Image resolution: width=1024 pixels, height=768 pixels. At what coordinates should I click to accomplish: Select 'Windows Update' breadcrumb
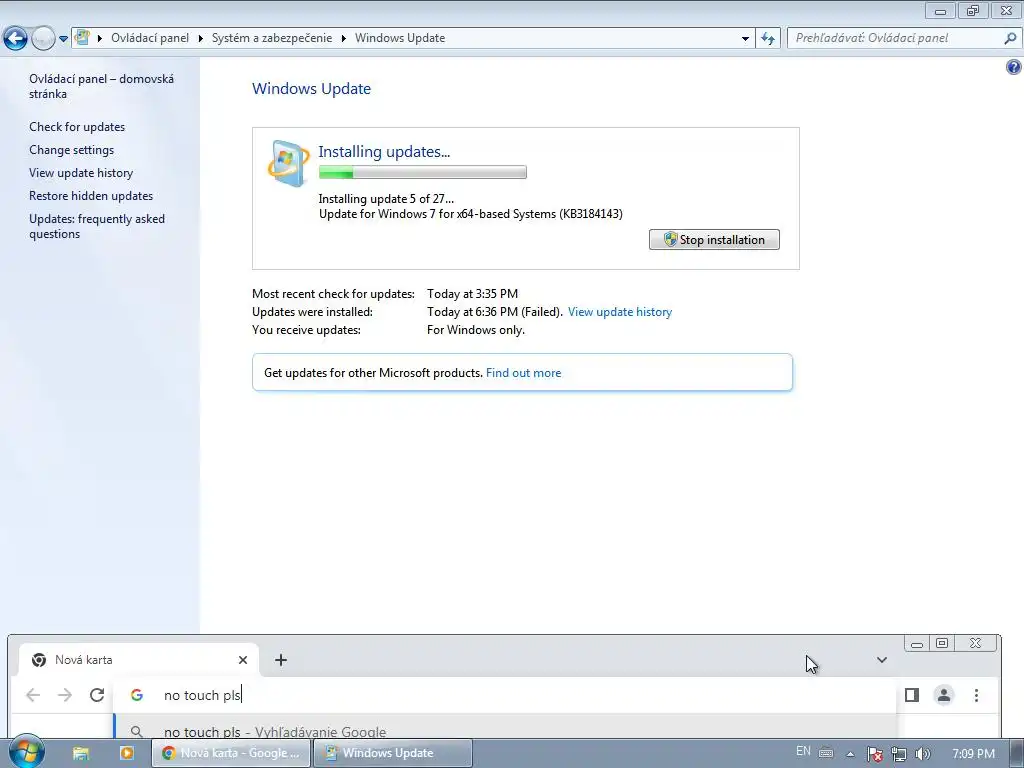click(x=400, y=38)
